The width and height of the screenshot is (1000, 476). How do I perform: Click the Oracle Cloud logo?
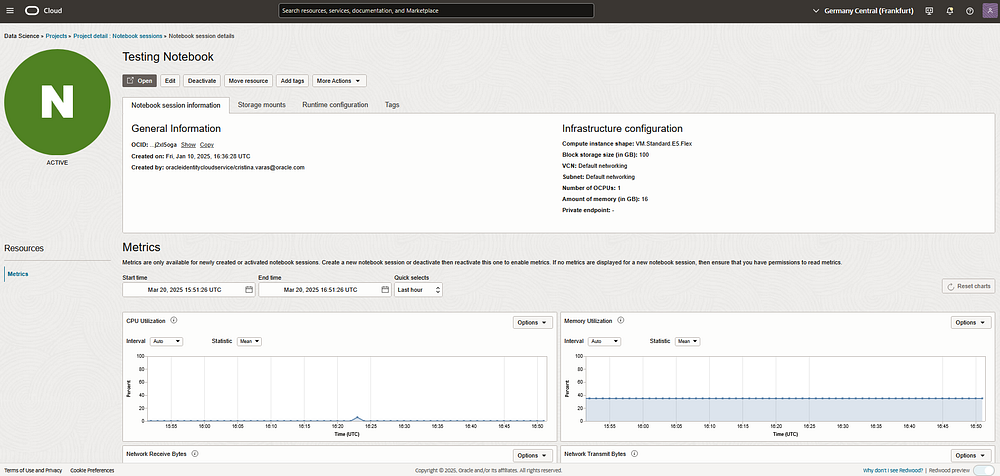(x=43, y=11)
